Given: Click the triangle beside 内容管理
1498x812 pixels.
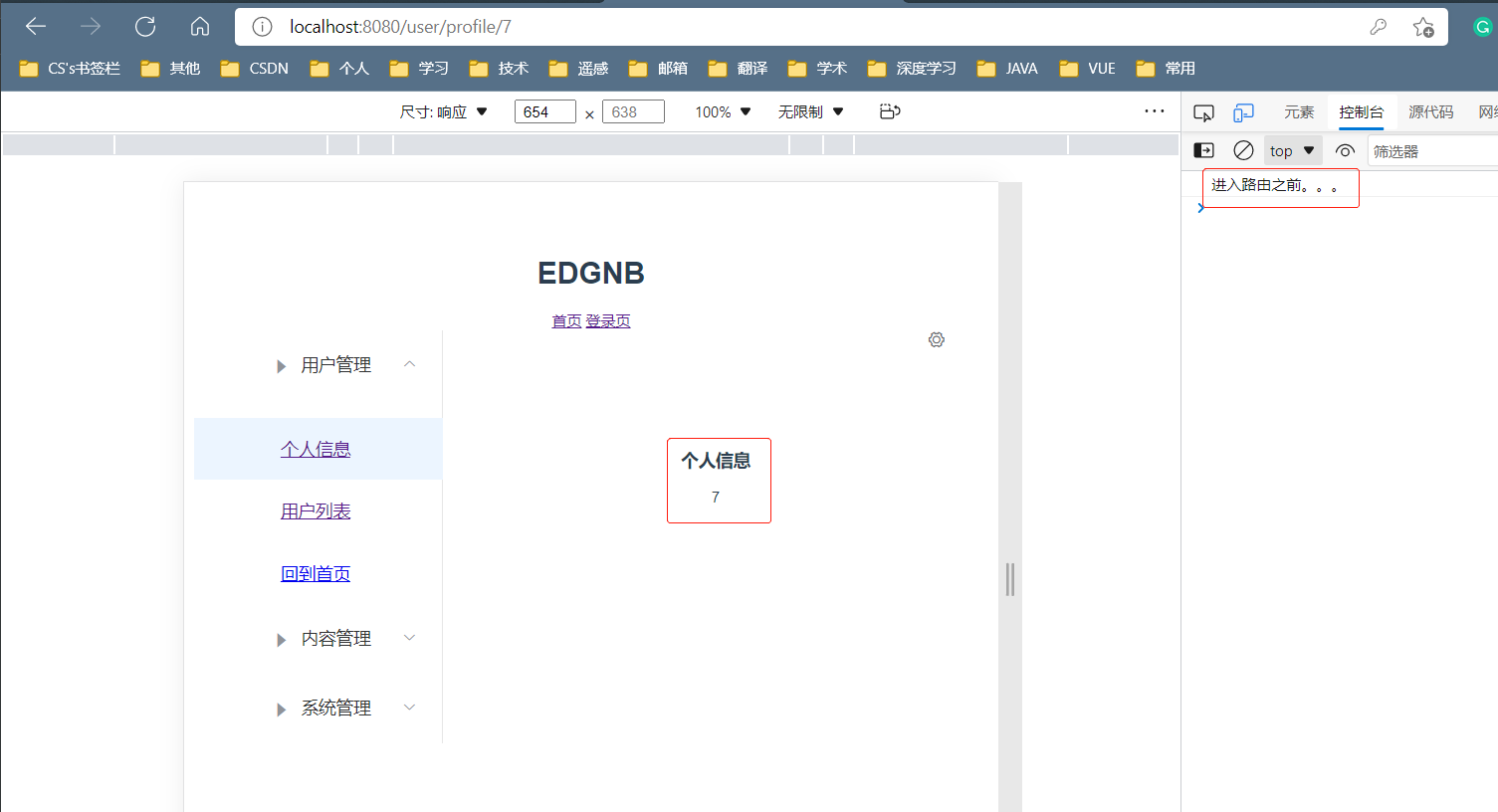Looking at the screenshot, I should (x=281, y=640).
